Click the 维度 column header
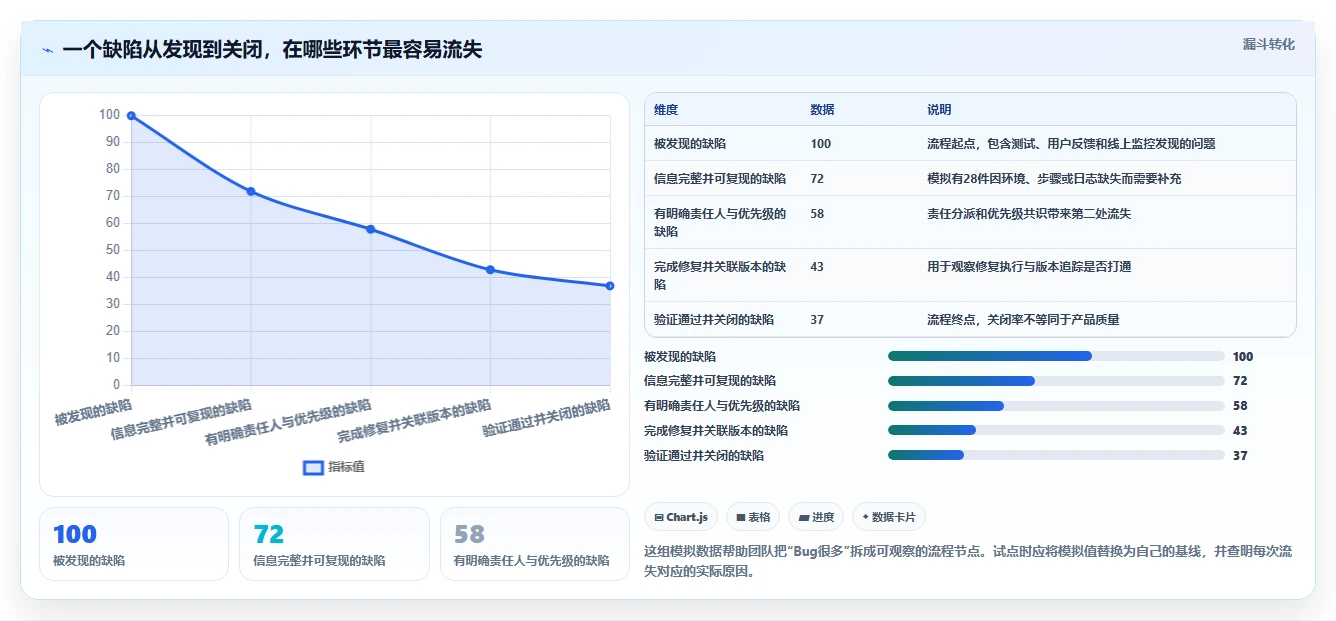Image resolution: width=1336 pixels, height=621 pixels. click(x=666, y=110)
